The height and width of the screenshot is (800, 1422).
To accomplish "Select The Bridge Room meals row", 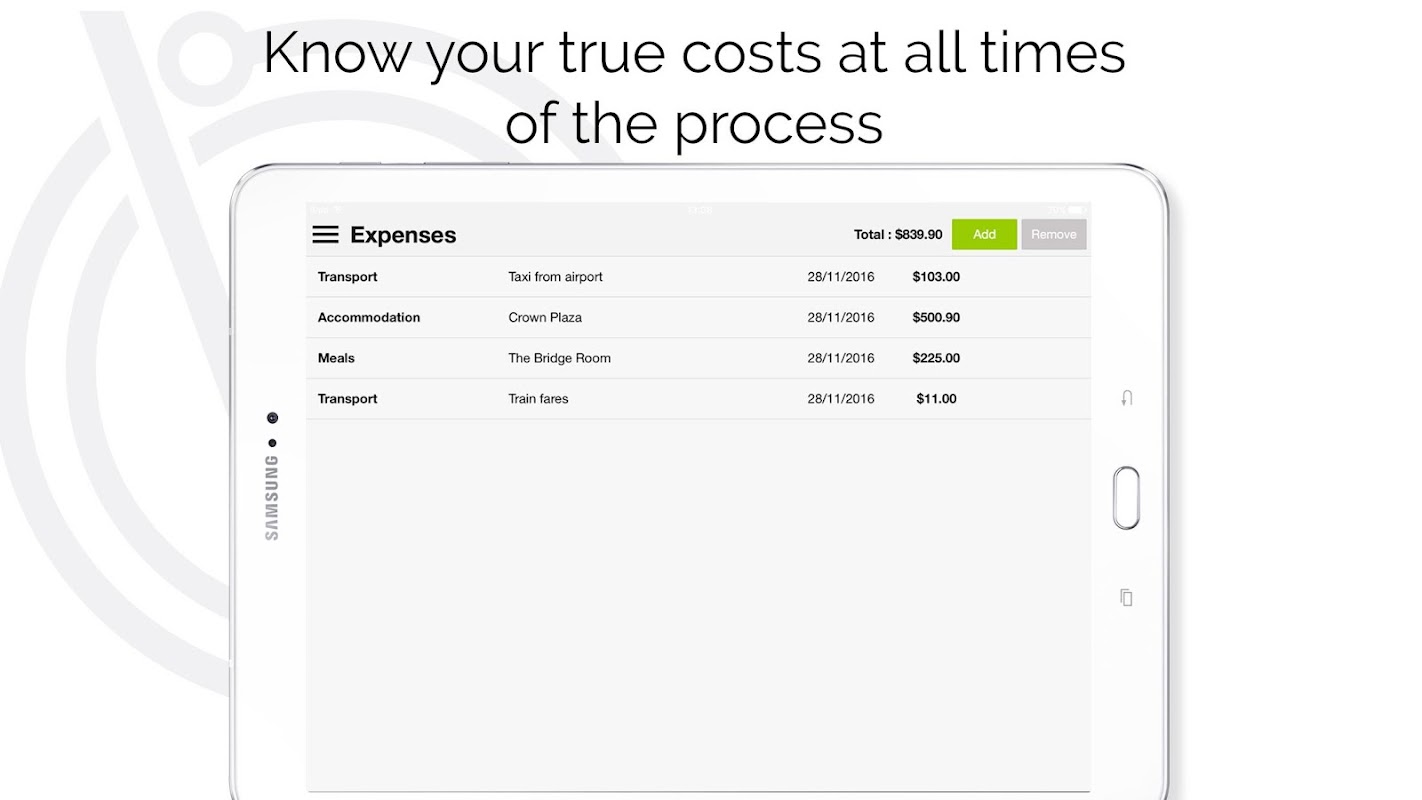I will 698,358.
